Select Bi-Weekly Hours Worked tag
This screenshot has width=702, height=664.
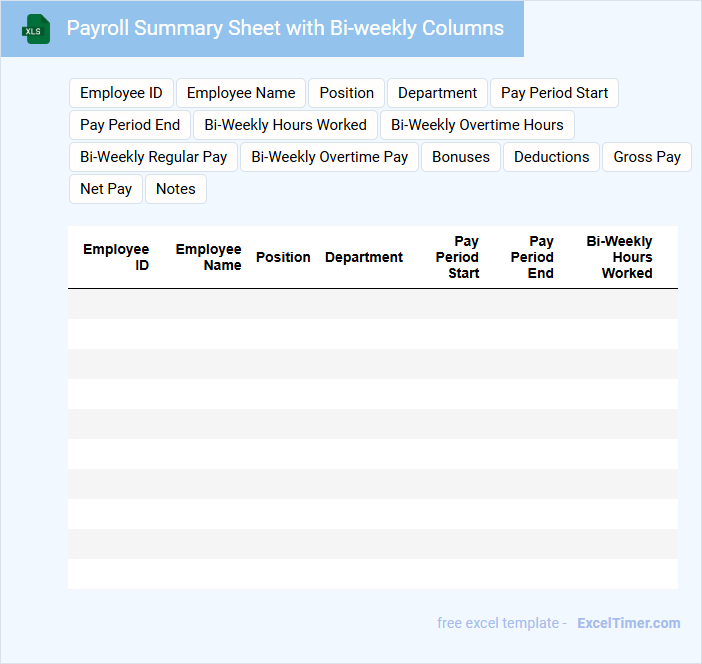(285, 125)
